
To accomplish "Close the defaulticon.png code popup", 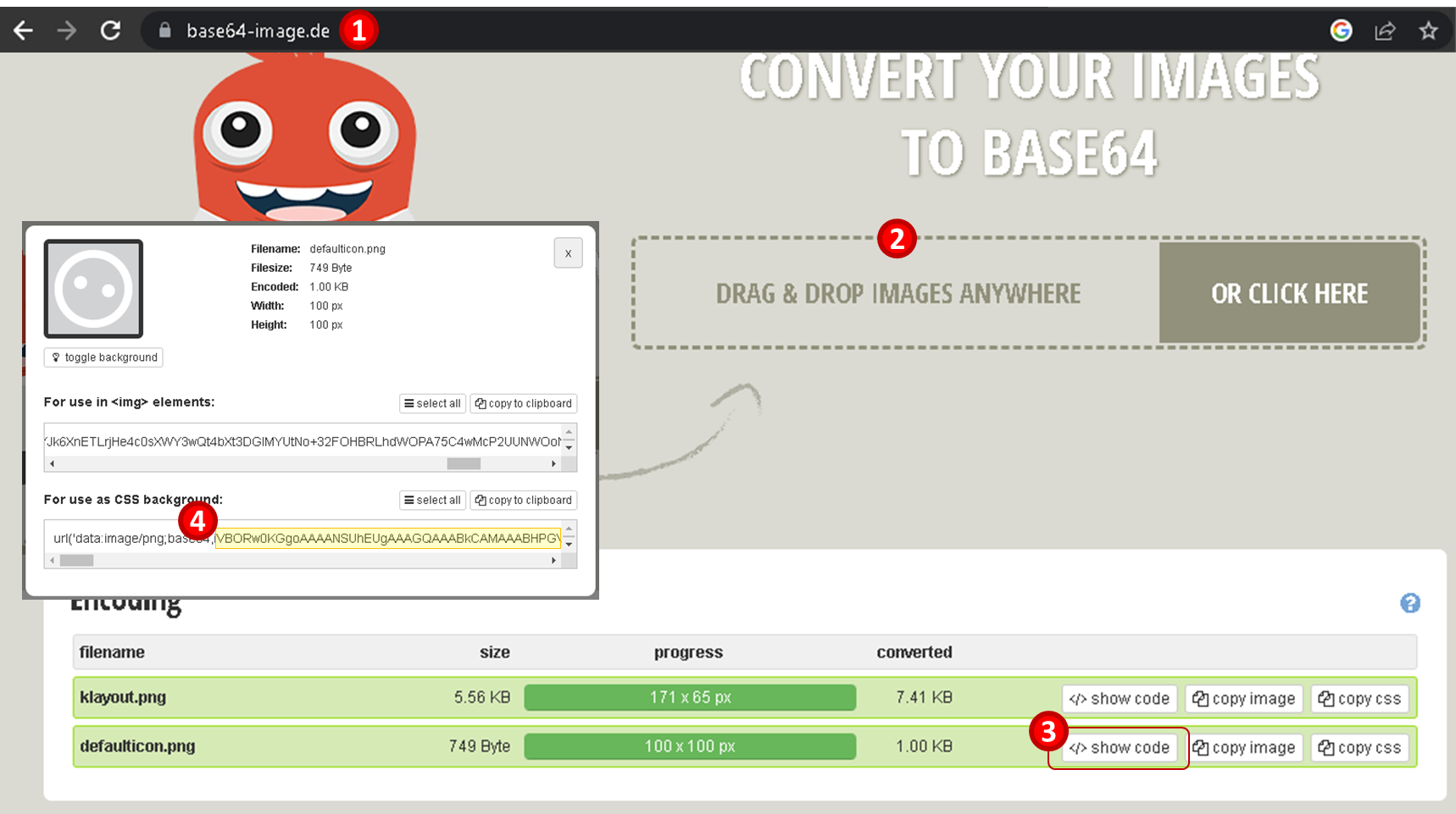I will pyautogui.click(x=568, y=253).
